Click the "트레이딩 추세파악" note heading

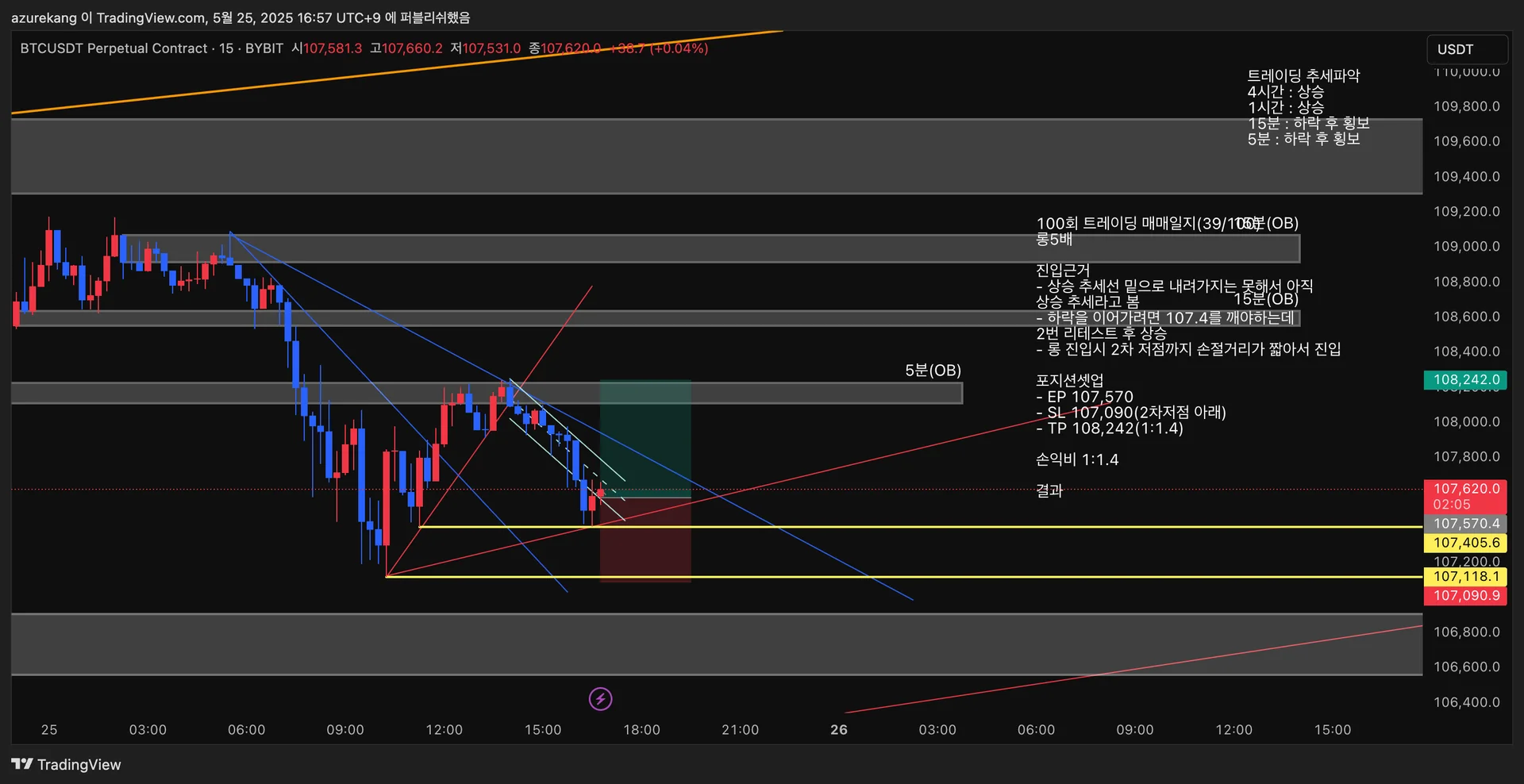[1303, 75]
